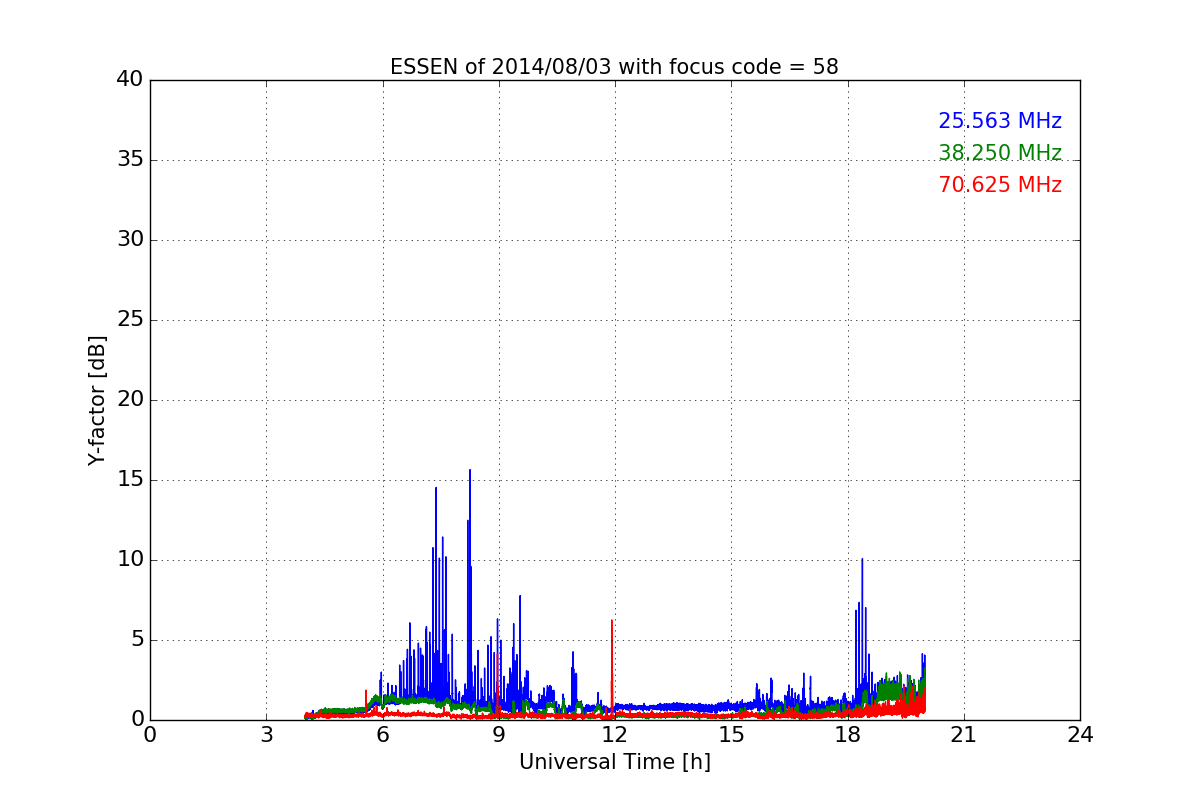Click the y-axis tick label 25
Viewport: 1200px width, 800px height.
pyautogui.click(x=130, y=320)
